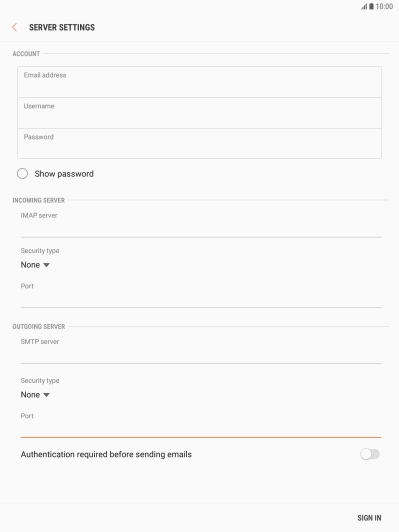The height and width of the screenshot is (532, 399).
Task: Focus the Username field
Action: click(200, 113)
